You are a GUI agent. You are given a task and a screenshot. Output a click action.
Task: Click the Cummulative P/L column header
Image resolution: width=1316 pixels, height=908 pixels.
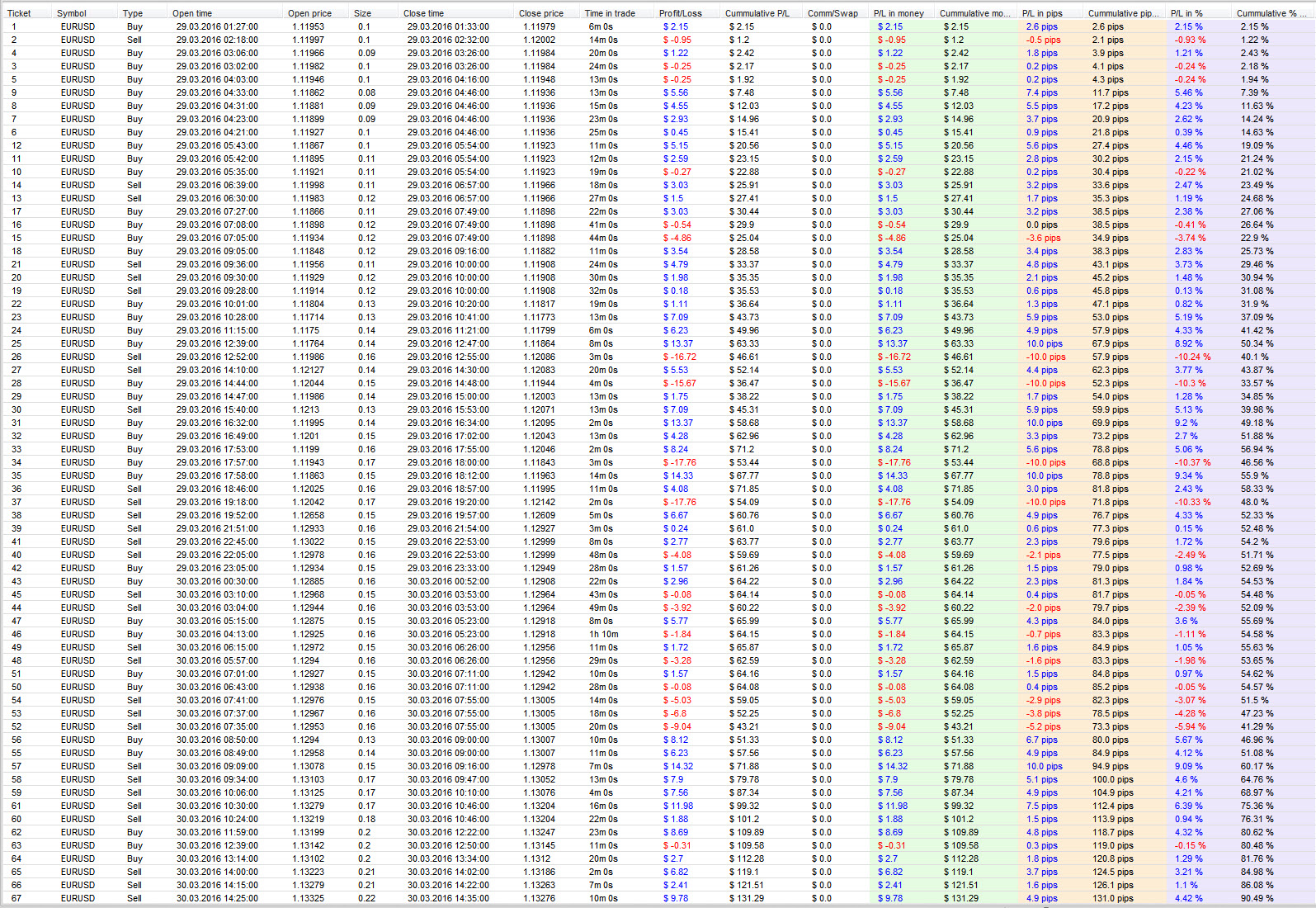pos(757,13)
